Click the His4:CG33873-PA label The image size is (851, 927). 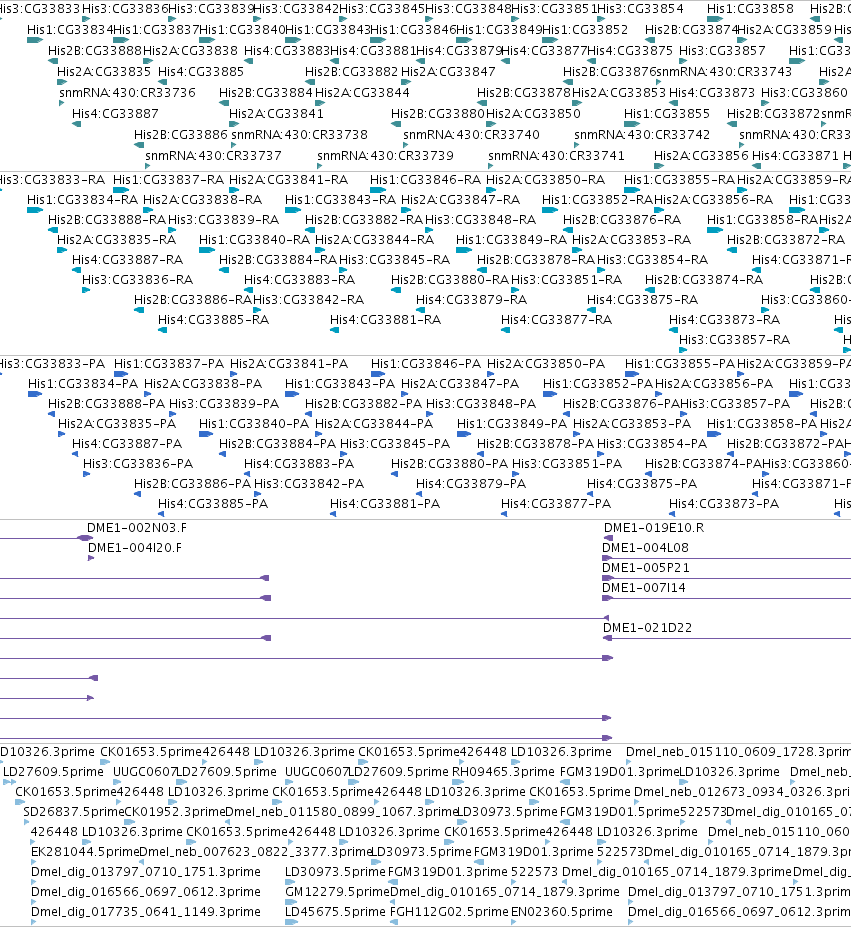pos(724,504)
